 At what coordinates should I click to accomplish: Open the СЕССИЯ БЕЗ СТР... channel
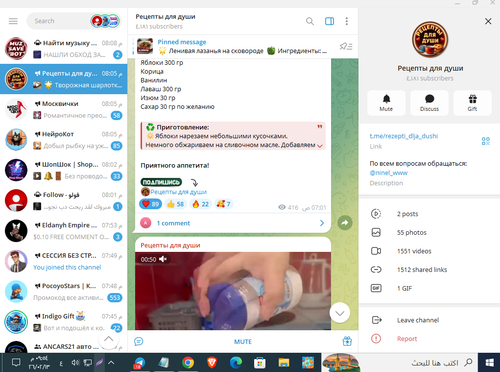pyautogui.click(x=64, y=261)
